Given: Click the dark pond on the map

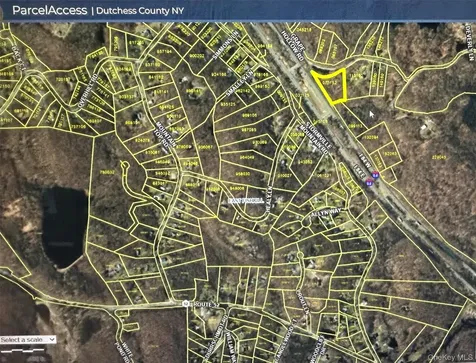Looking at the screenshot, I should (64, 227).
